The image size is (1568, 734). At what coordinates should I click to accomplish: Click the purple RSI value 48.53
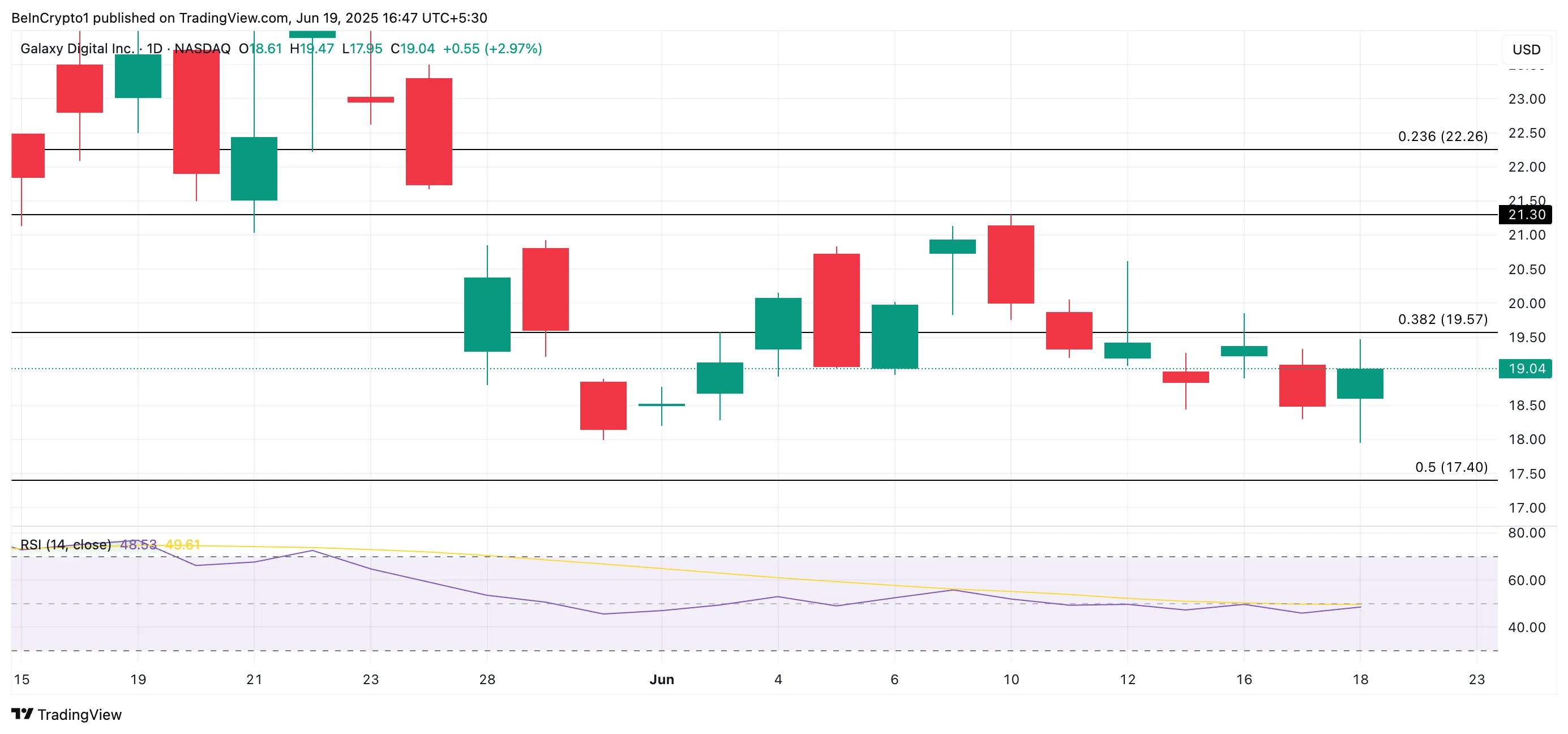[138, 545]
